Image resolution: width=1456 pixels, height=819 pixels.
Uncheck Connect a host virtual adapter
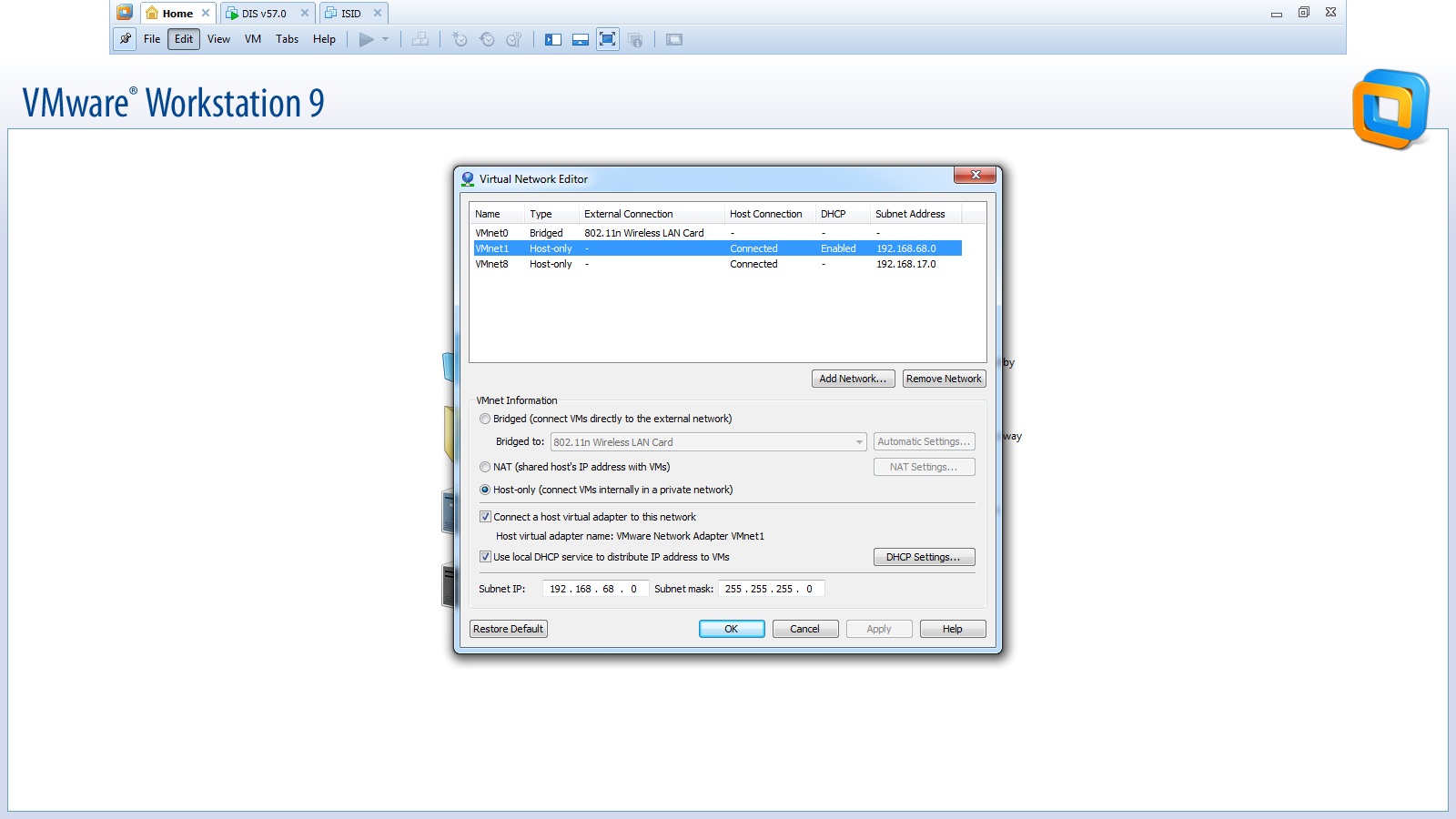coord(485,517)
